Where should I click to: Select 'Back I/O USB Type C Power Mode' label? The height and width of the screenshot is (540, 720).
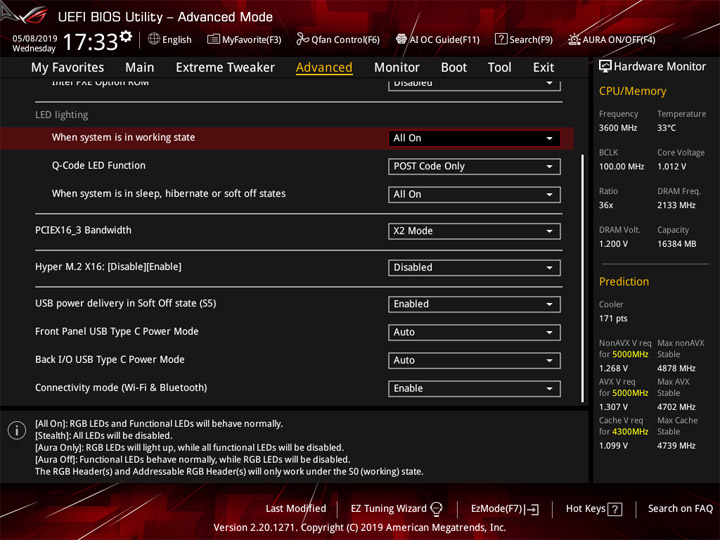tap(110, 360)
